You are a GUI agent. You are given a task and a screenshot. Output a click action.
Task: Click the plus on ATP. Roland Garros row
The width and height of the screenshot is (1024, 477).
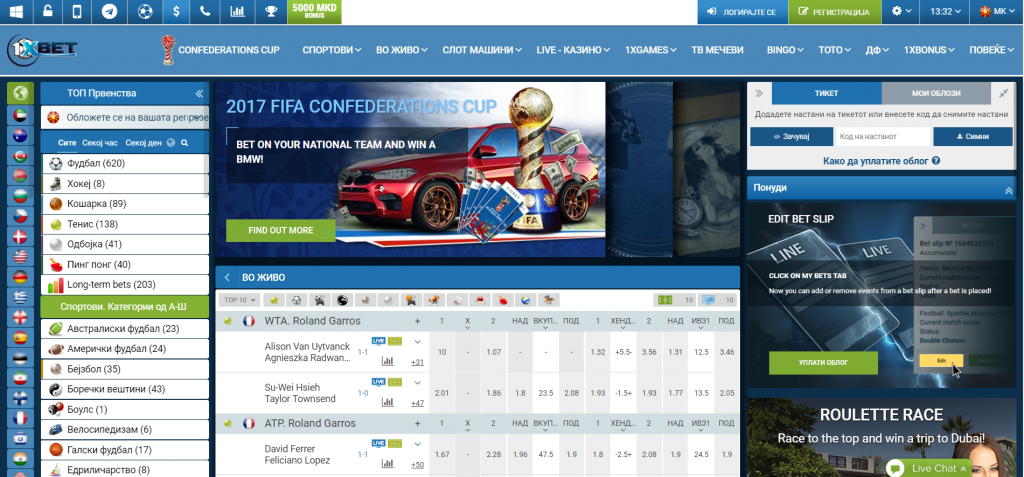[417, 423]
